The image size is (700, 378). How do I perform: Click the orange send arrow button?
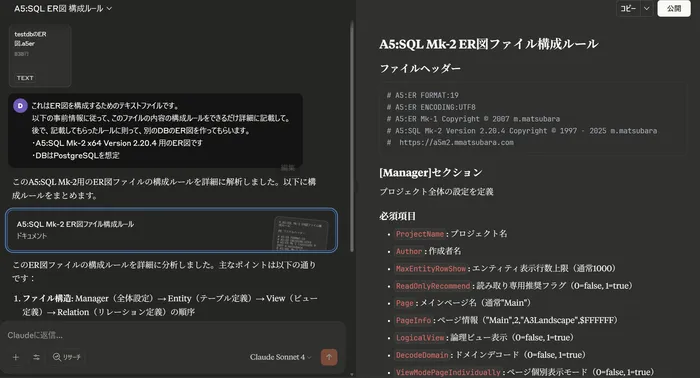(x=329, y=357)
